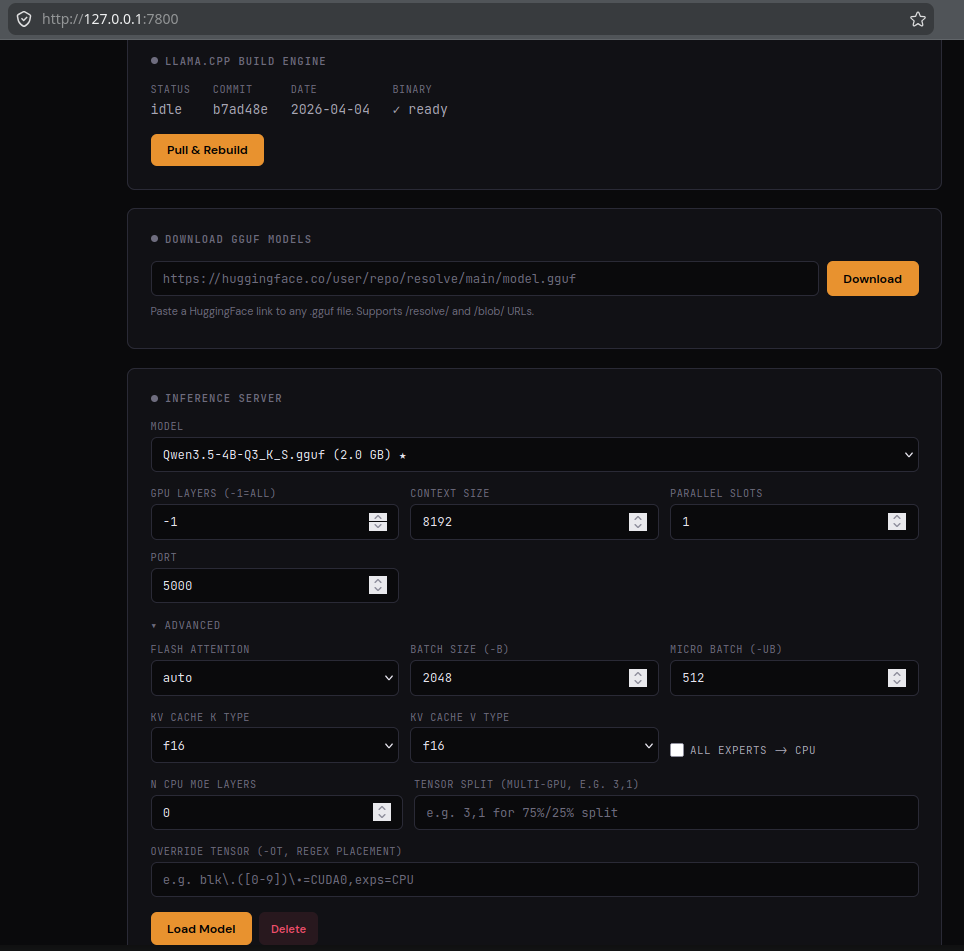Increase Context Size with the up arrow
Viewport: 964px width, 951px height.
pyautogui.click(x=638, y=517)
